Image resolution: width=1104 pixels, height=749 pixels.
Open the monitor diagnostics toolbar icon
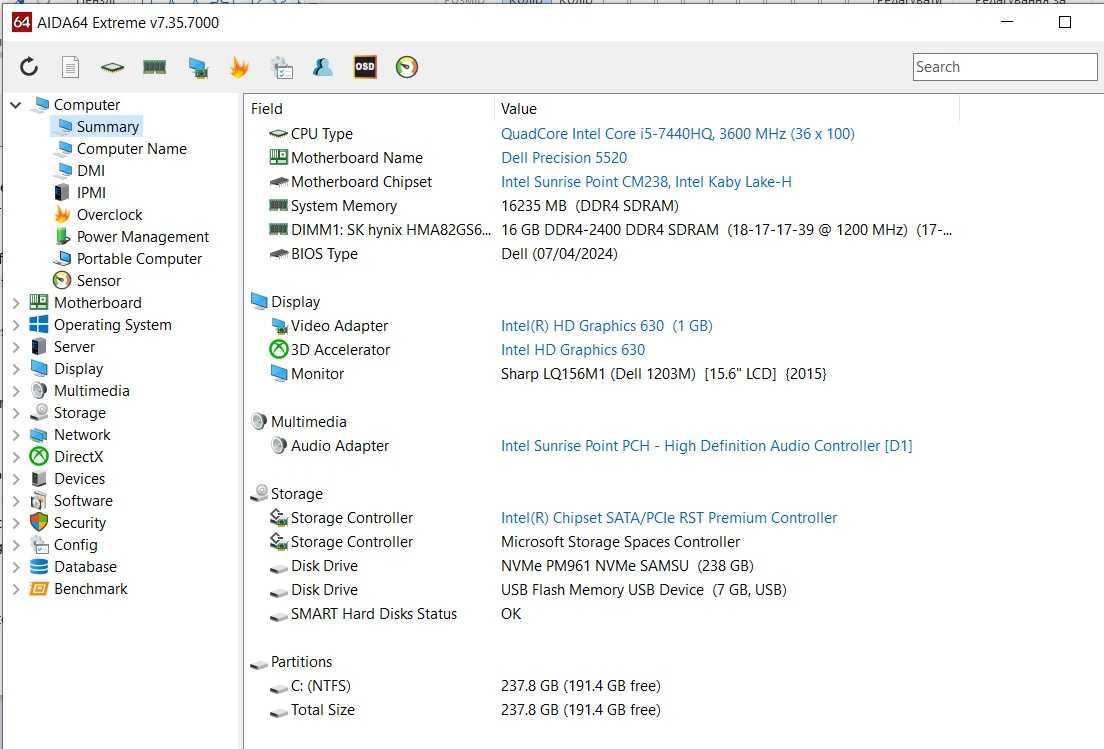point(198,68)
